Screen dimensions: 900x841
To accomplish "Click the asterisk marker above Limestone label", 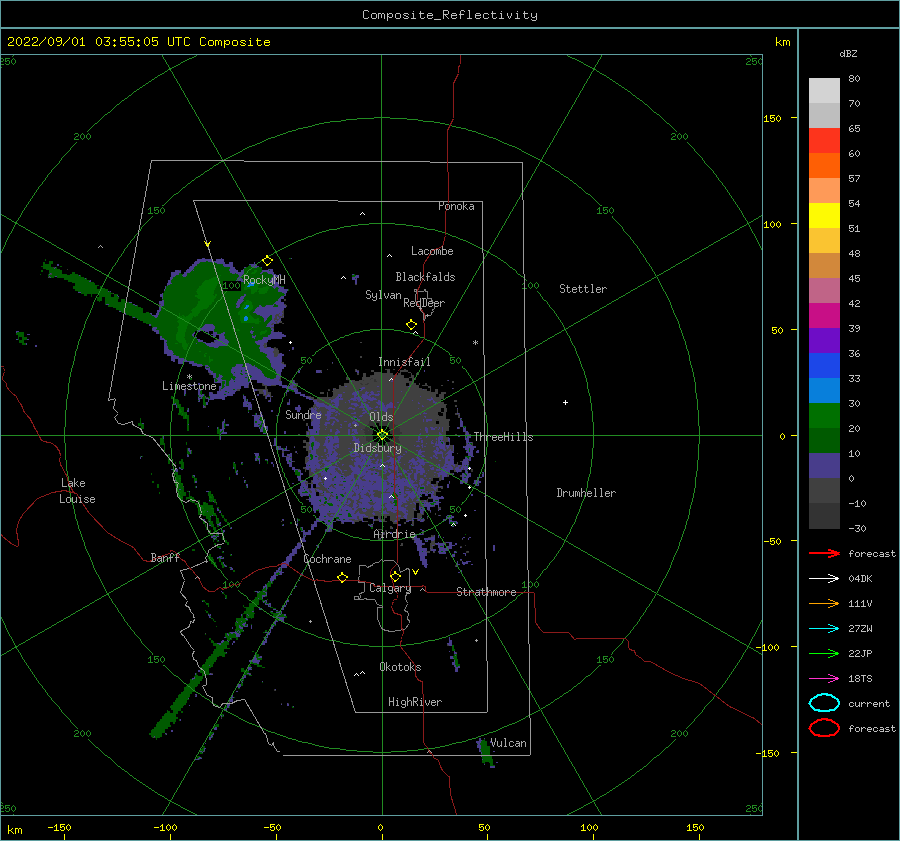I will pyautogui.click(x=189, y=377).
